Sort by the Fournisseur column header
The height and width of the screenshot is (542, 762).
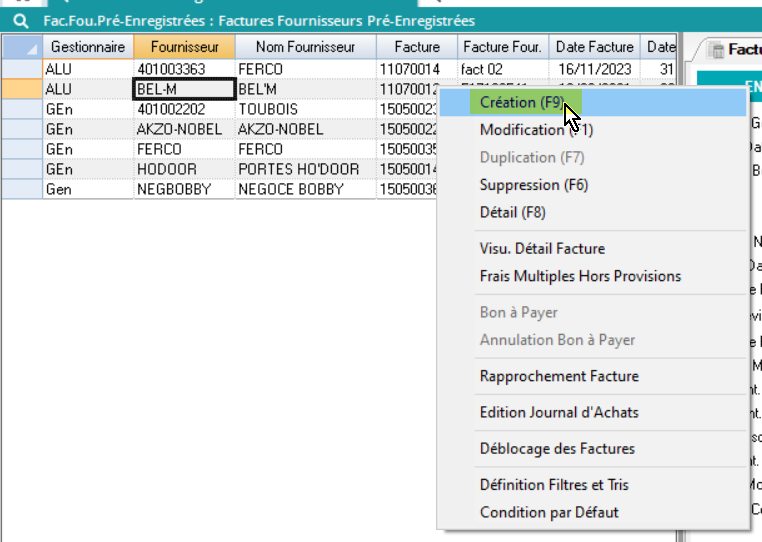(x=184, y=47)
